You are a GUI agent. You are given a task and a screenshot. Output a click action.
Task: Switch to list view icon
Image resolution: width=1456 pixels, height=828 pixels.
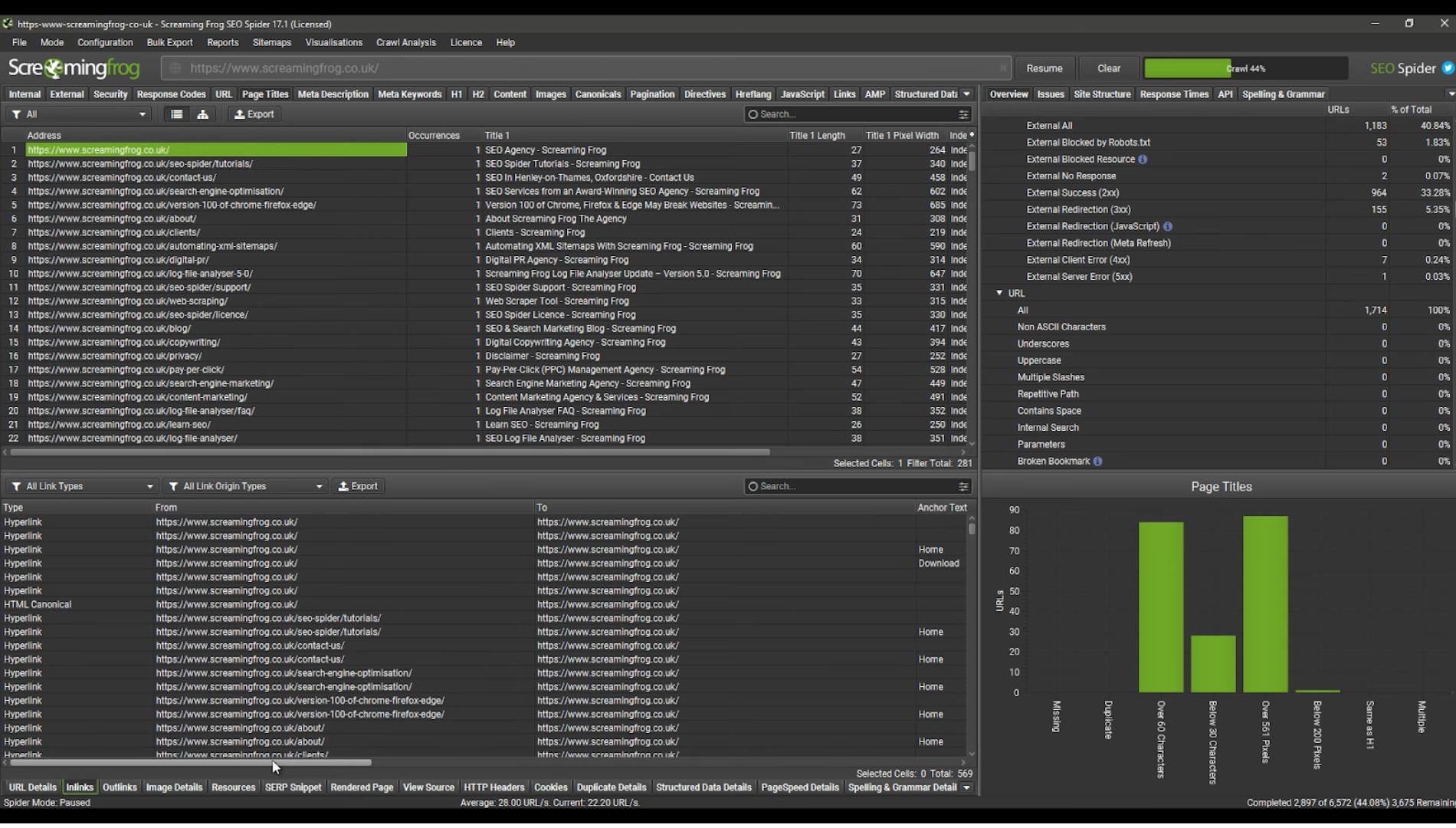[176, 114]
